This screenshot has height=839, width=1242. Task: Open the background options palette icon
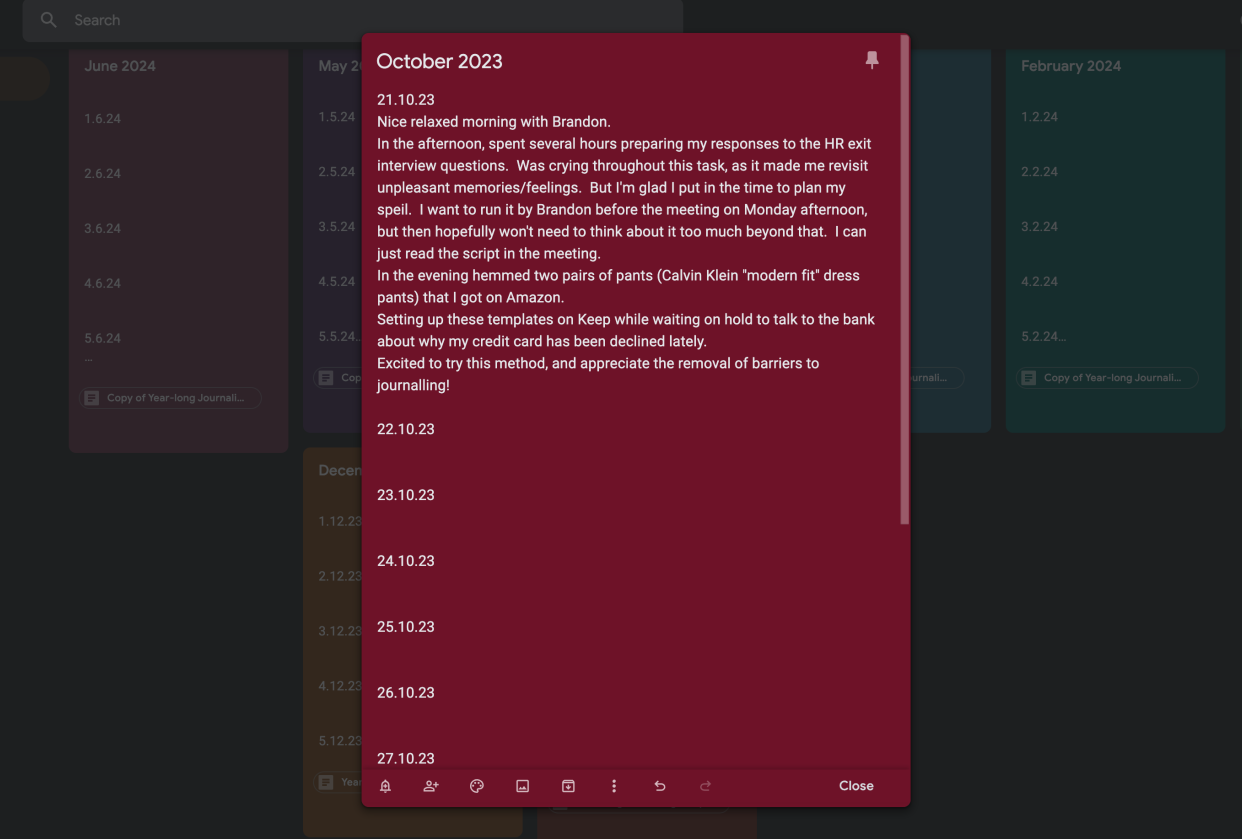tap(477, 786)
